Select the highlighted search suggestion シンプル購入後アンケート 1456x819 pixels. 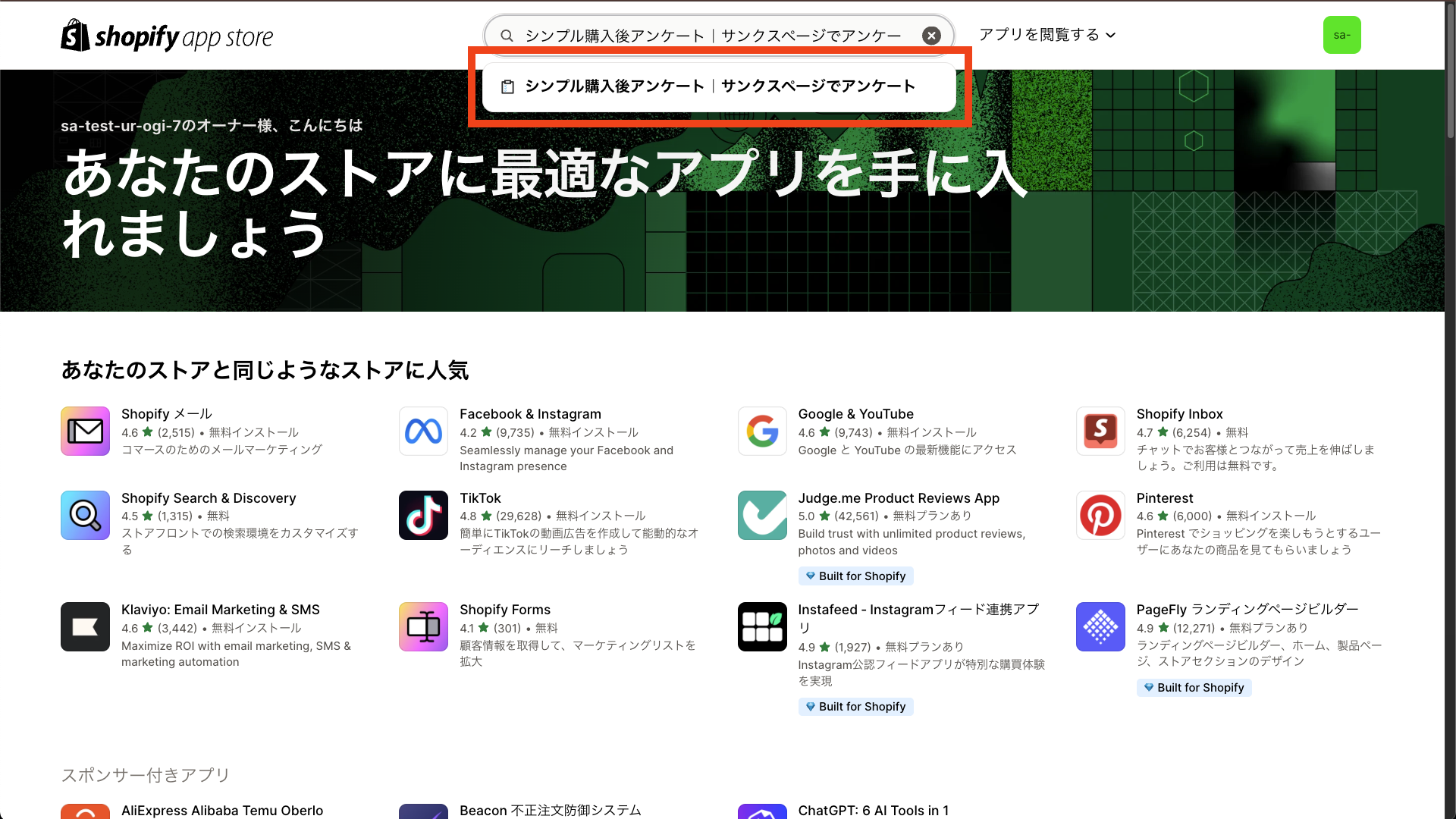719,86
